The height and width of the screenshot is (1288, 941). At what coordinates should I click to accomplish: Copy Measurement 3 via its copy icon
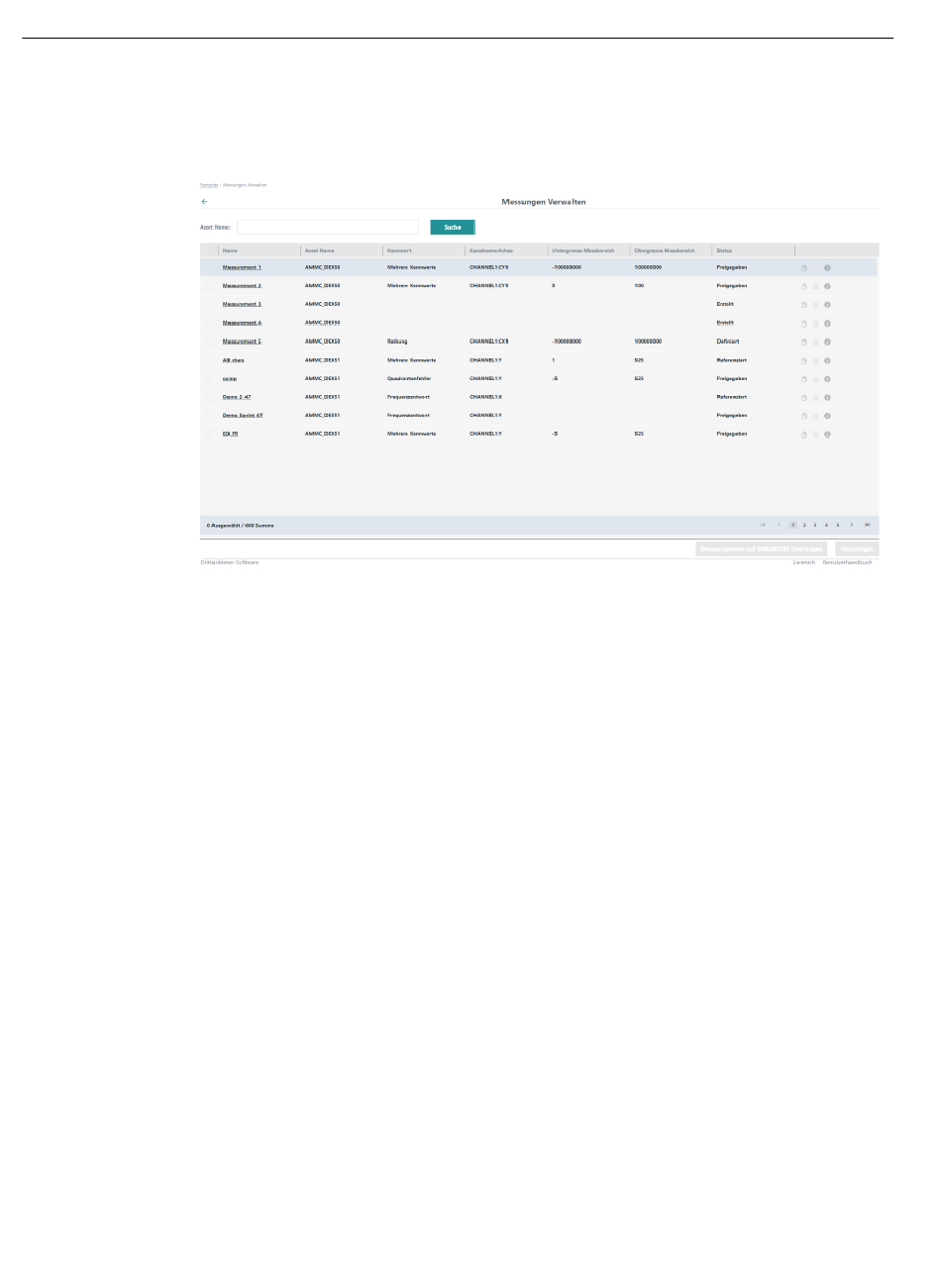[x=804, y=305]
